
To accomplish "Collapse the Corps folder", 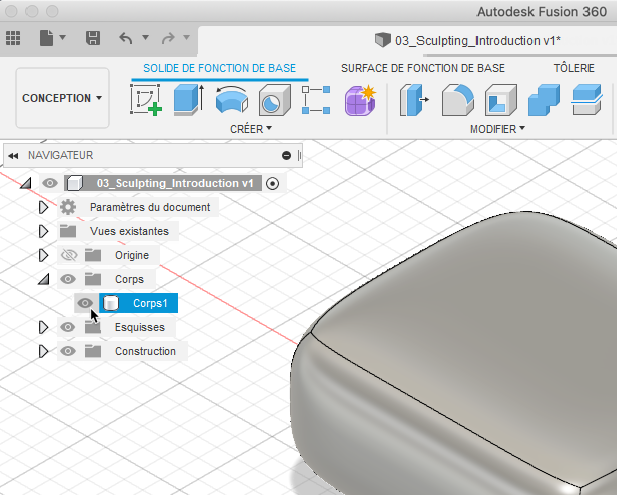I will point(44,279).
